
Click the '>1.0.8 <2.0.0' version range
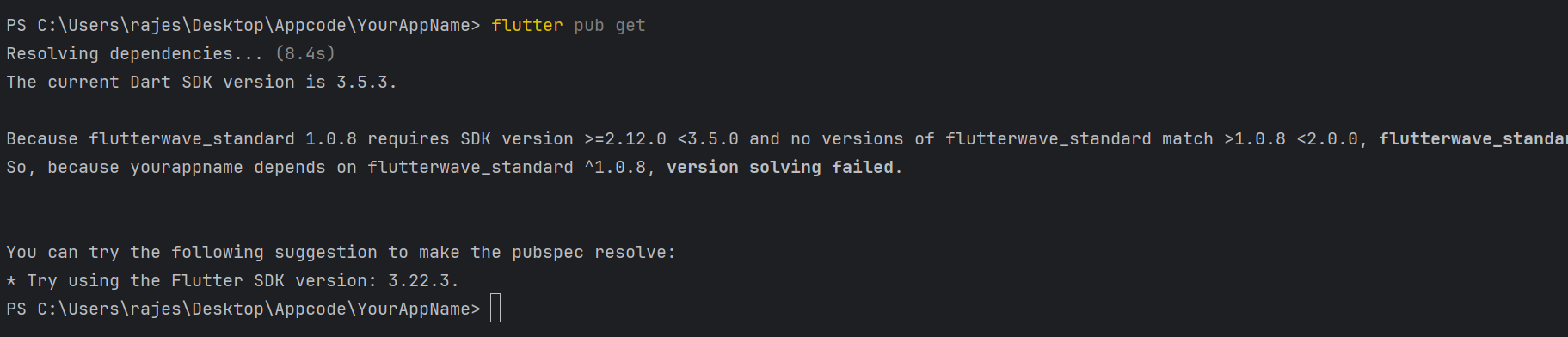coord(1293,139)
